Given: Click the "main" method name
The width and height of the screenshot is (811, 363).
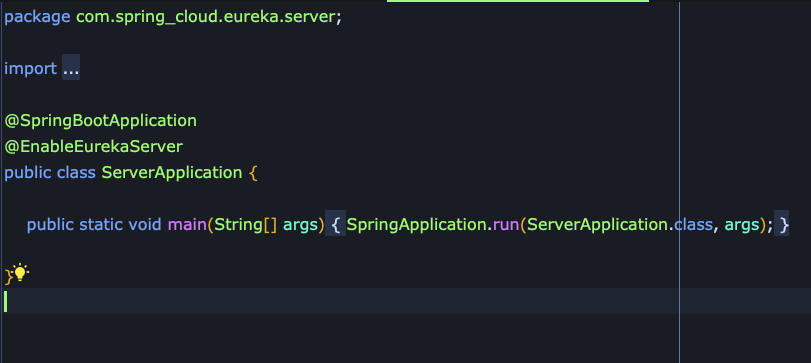Looking at the screenshot, I should pos(187,224).
